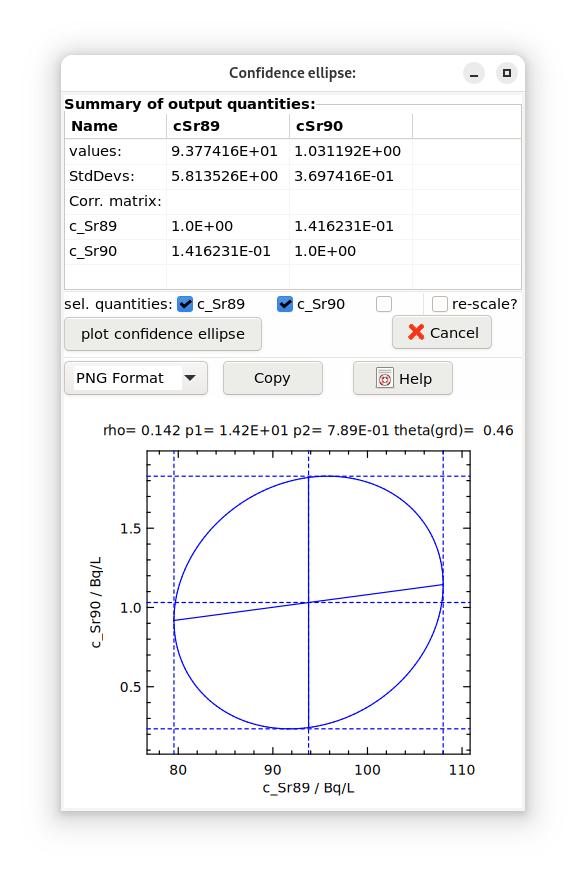Select the cSr90 StdDevs cell 3.697416E-01
Image resolution: width=586 pixels, height=878 pixels.
coord(344,176)
